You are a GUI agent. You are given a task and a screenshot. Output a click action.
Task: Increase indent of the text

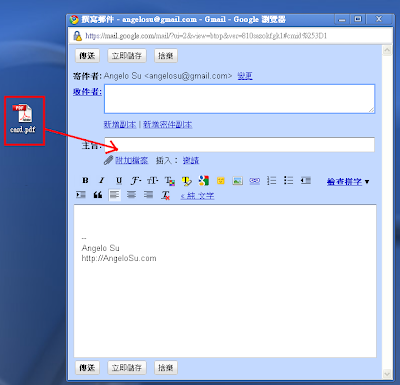[81, 195]
